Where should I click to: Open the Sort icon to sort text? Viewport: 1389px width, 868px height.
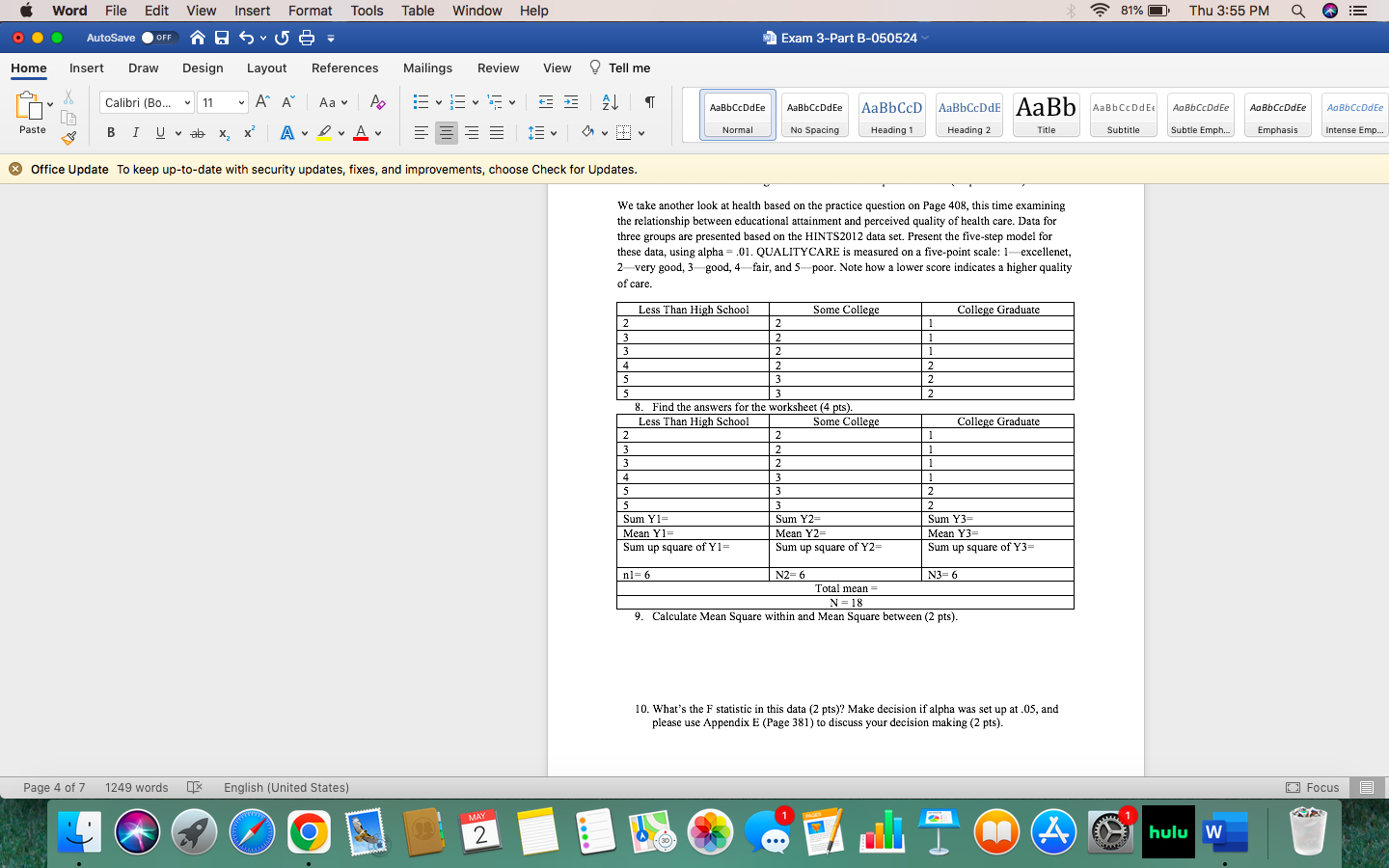click(x=609, y=102)
